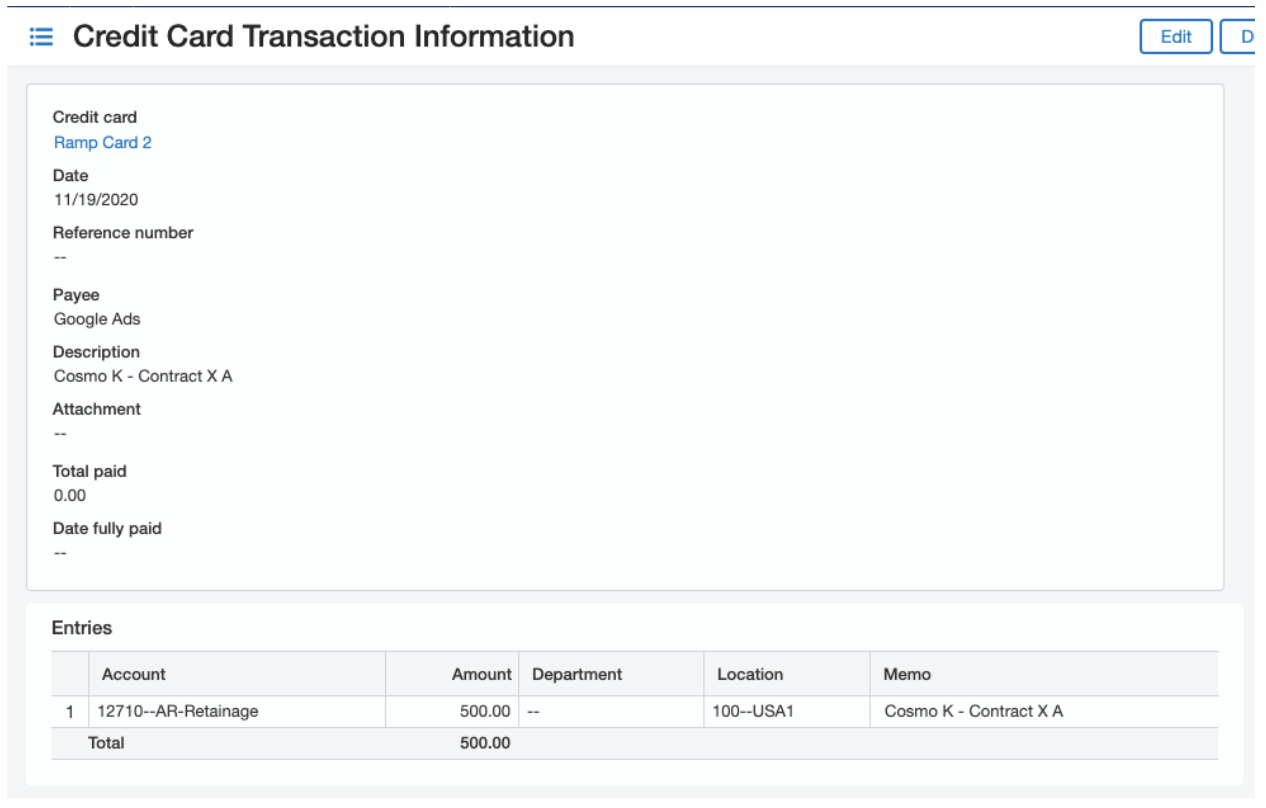Image resolution: width=1266 pixels, height=808 pixels.
Task: Open the Ramp Card 2 link
Action: pos(103,143)
